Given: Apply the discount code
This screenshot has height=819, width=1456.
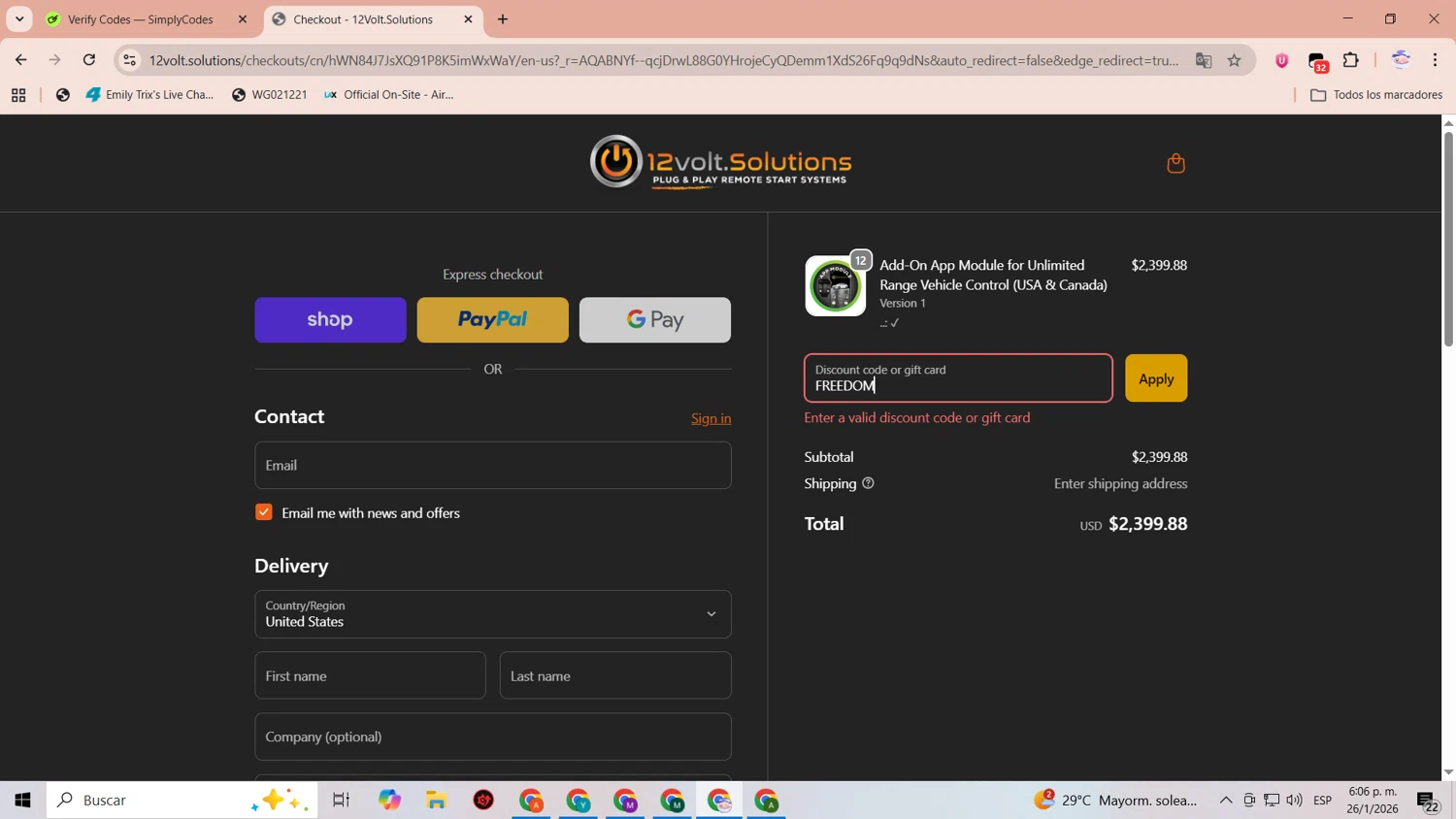Looking at the screenshot, I should coord(1156,378).
